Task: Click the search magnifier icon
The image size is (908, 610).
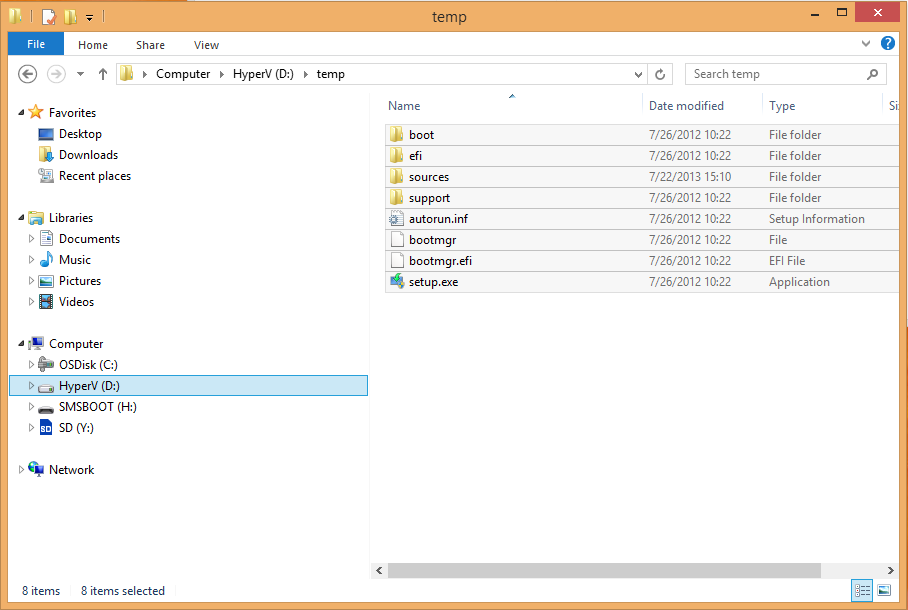Action: point(873,74)
